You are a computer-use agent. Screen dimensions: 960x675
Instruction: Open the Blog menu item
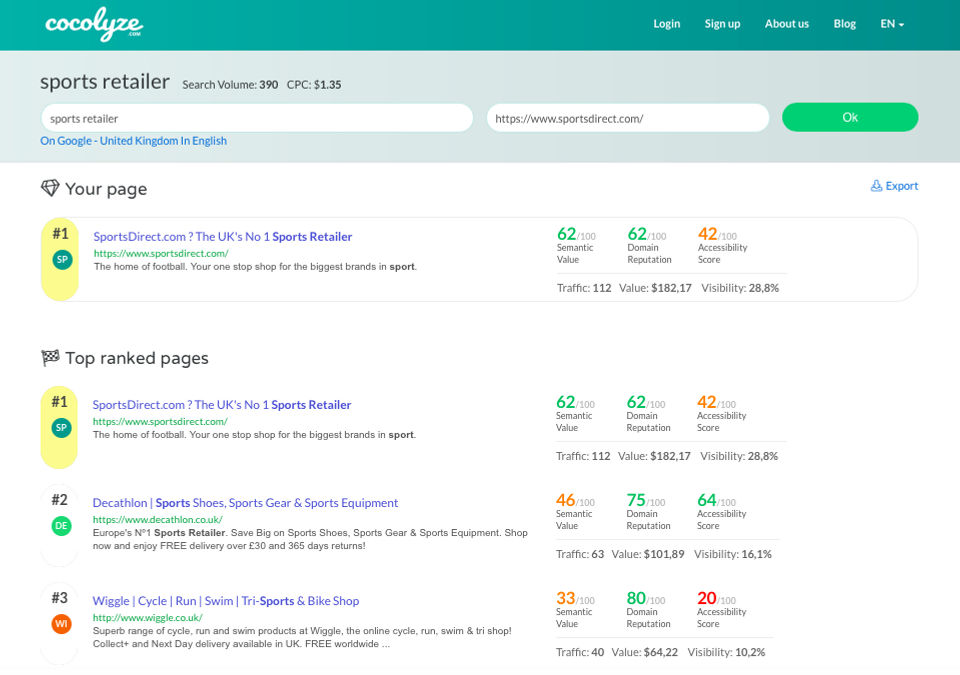point(844,24)
